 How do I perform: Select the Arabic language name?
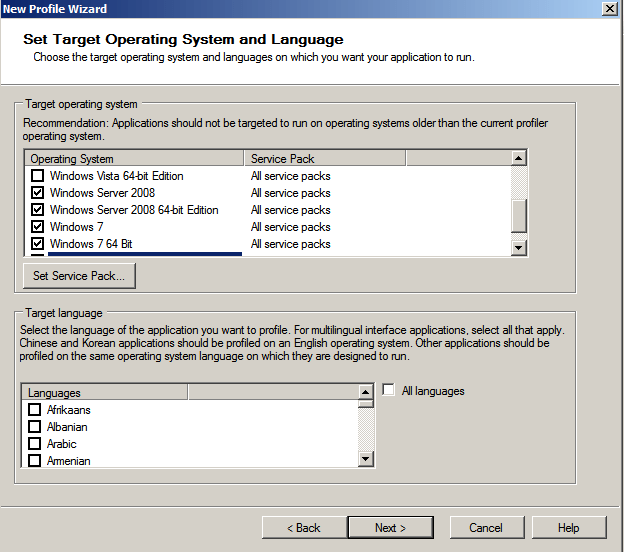(x=61, y=444)
